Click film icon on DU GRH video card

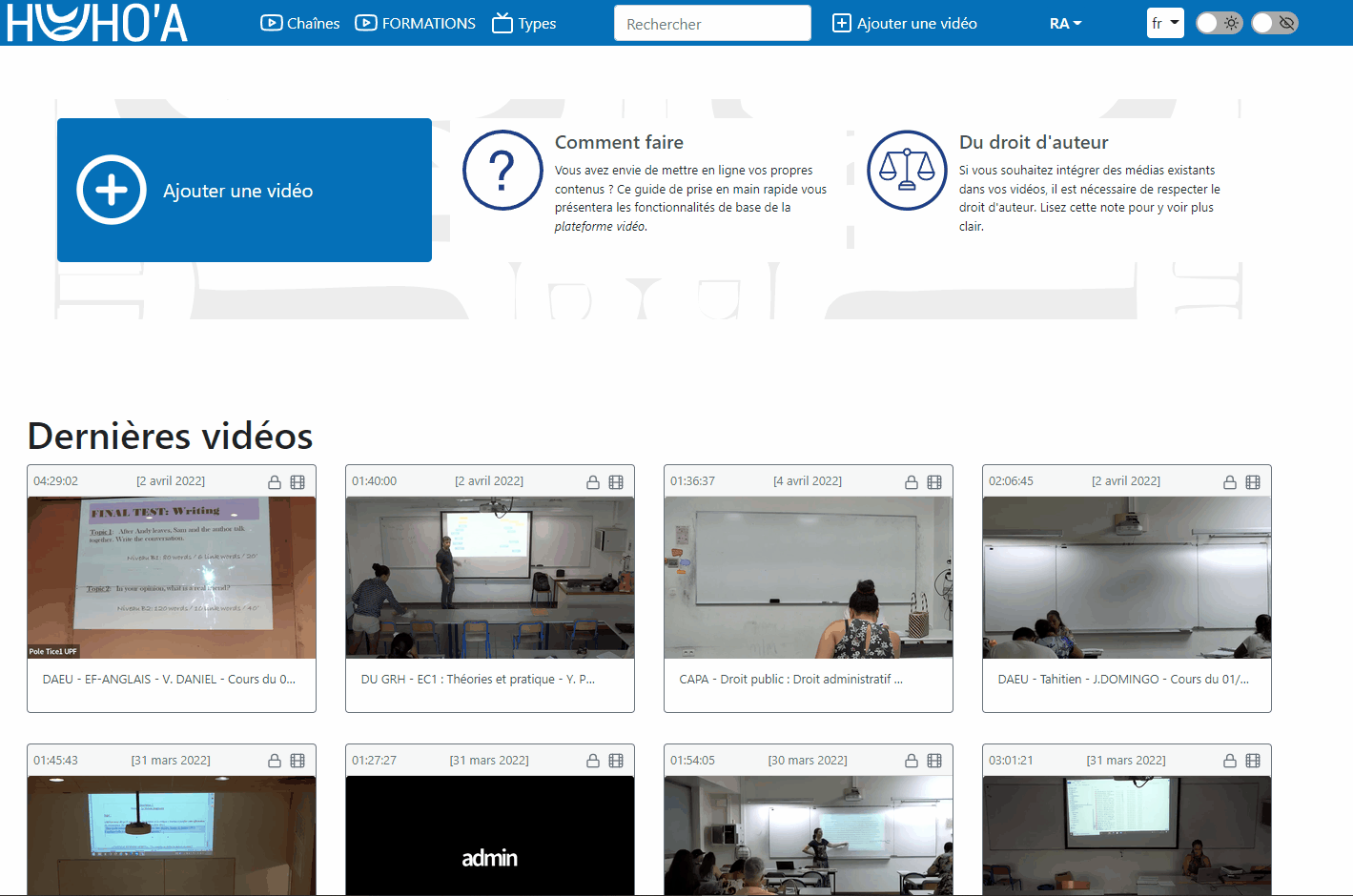point(616,482)
